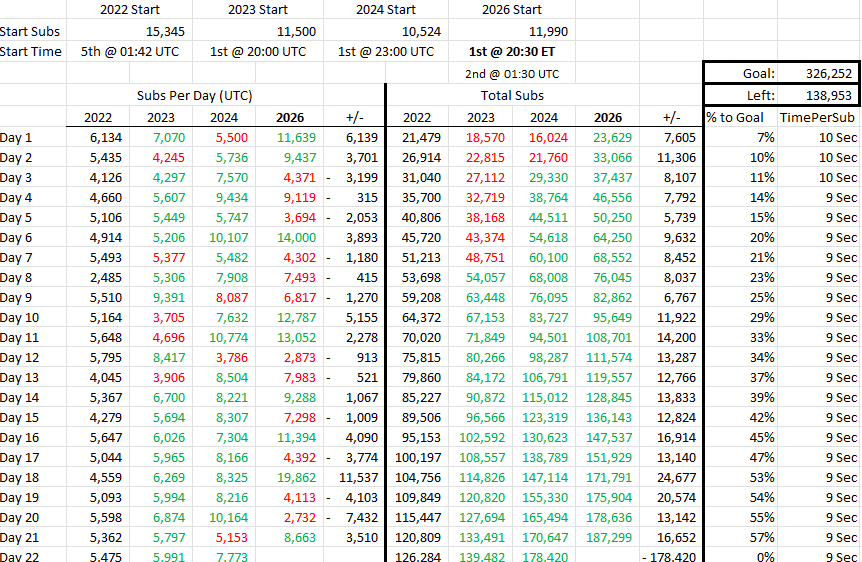The height and width of the screenshot is (562, 862).
Task: Select the Start Time row label
Action: 33,52
